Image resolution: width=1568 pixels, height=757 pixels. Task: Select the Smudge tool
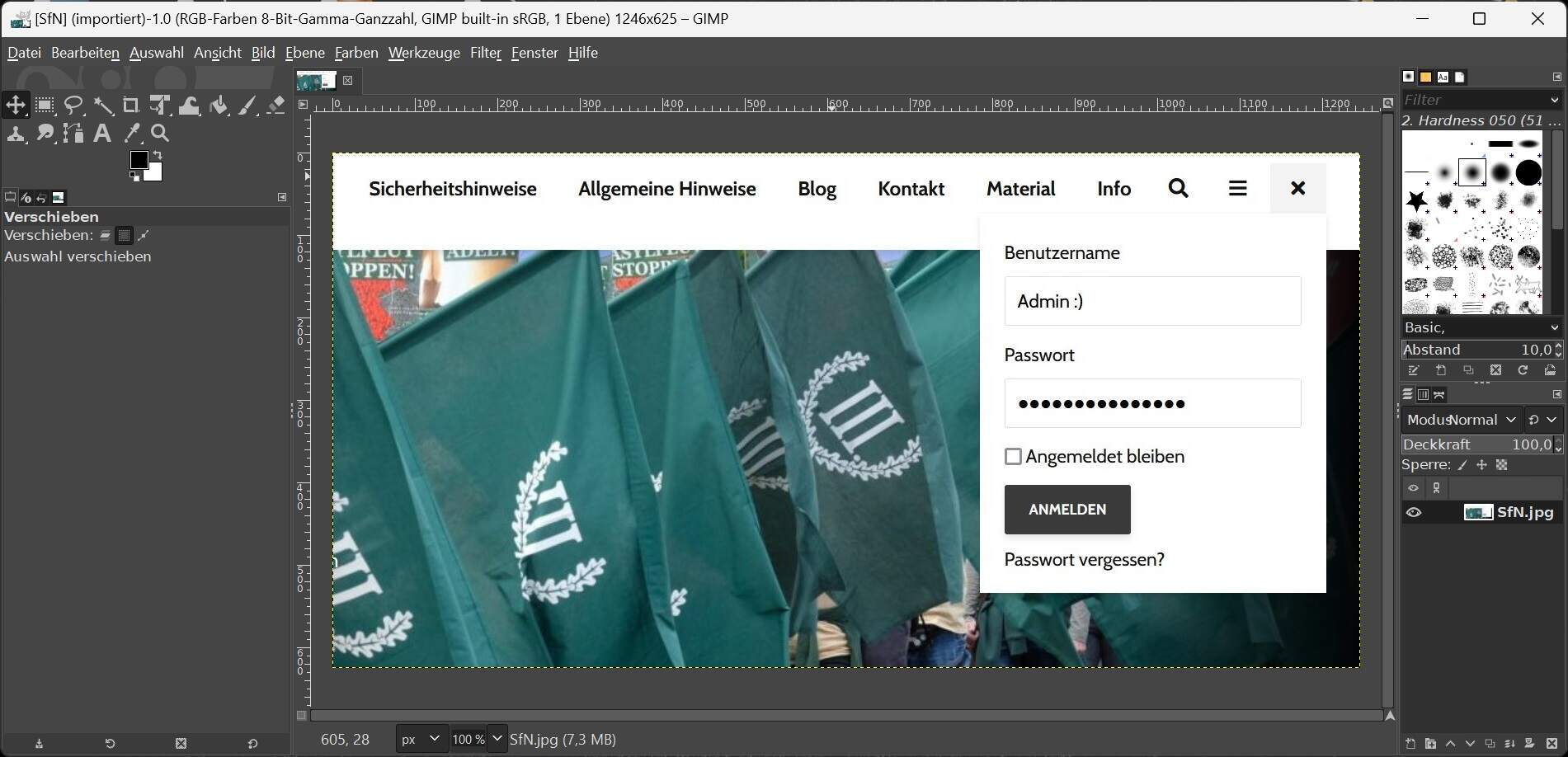[45, 134]
